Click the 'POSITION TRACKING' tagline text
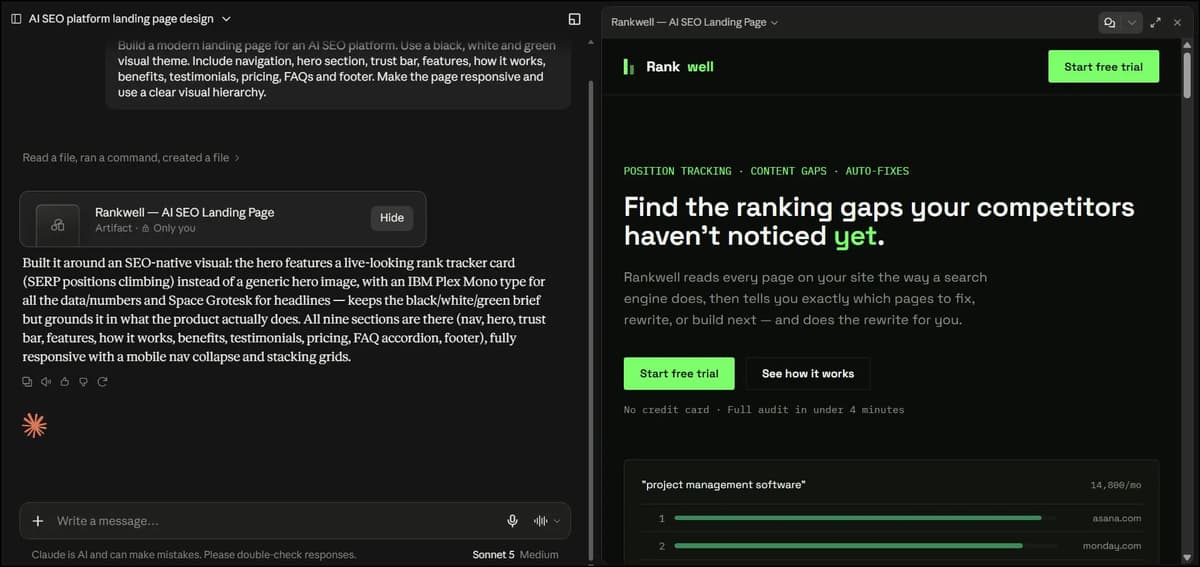Viewport: 1200px width, 567px height. pyautogui.click(x=677, y=171)
